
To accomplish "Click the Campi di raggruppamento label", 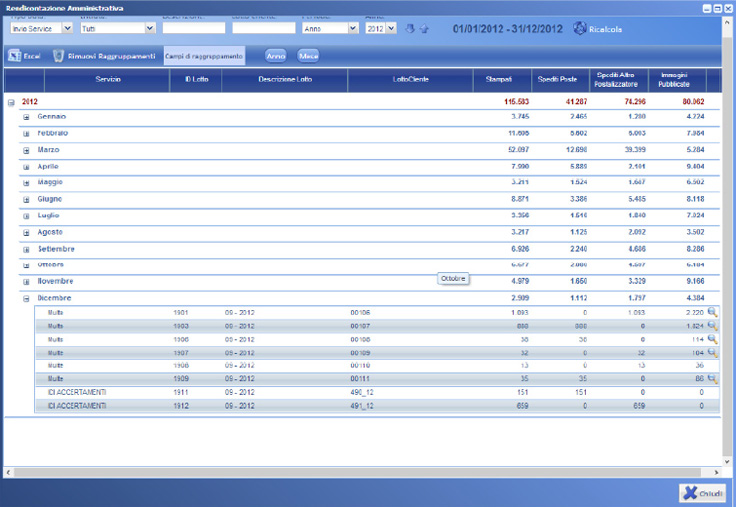I will pos(204,56).
